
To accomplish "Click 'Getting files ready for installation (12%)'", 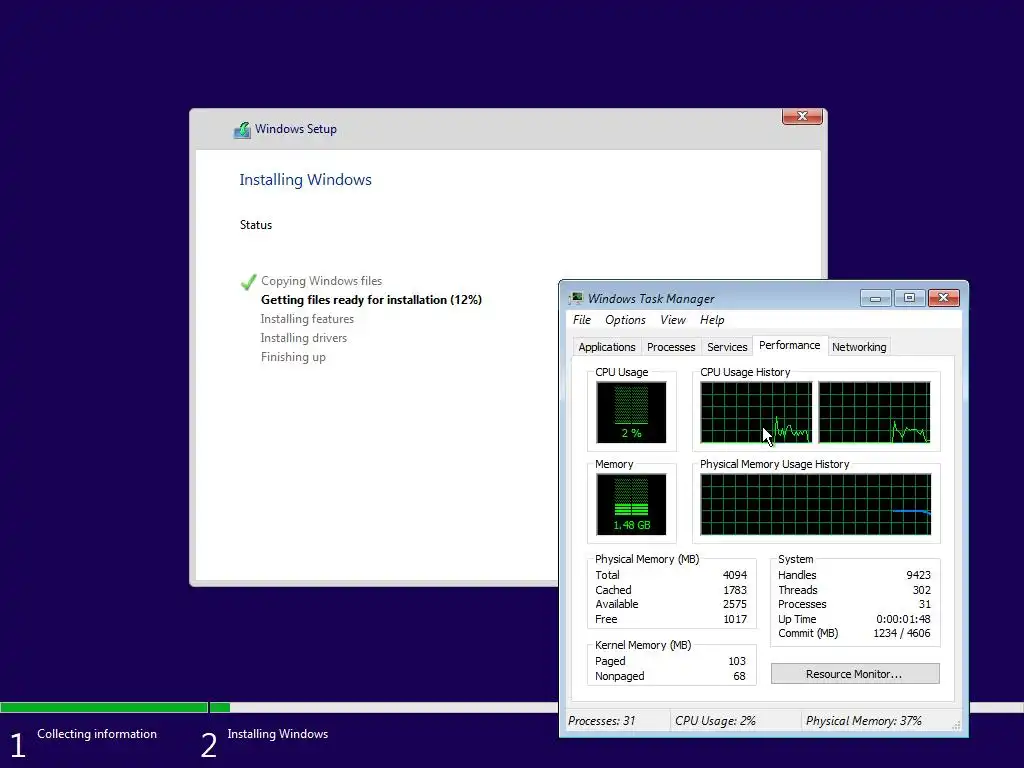I will [x=371, y=300].
